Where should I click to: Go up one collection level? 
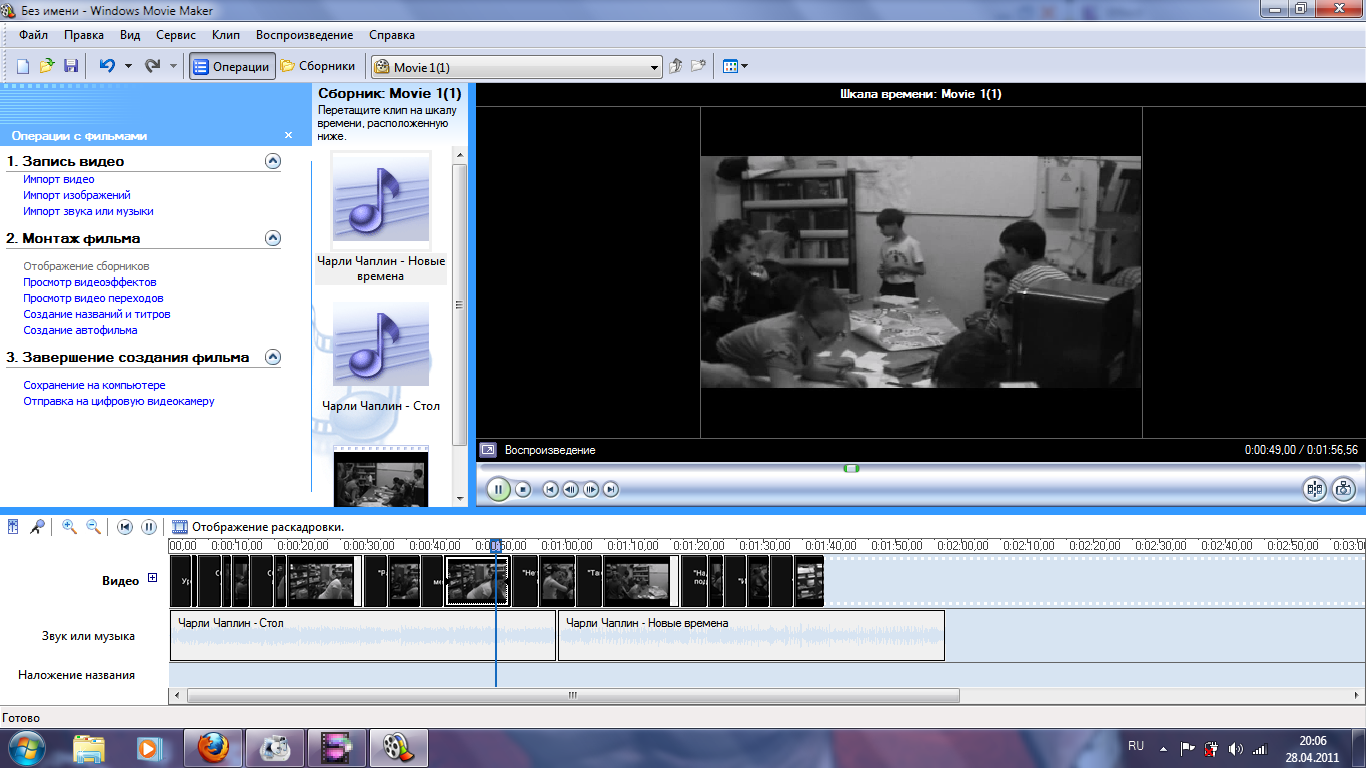pos(675,66)
